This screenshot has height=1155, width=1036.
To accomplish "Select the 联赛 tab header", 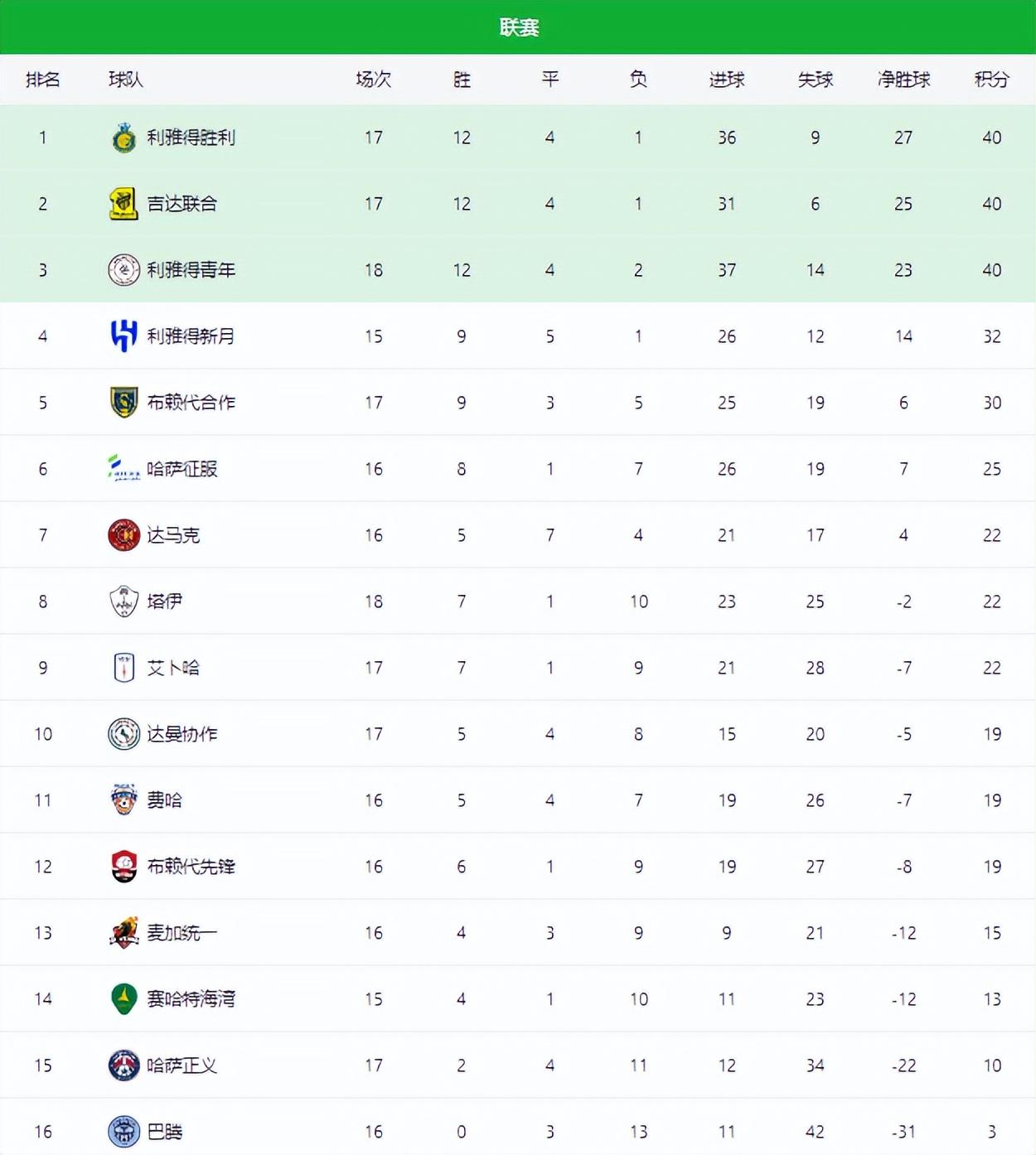I will point(519,27).
